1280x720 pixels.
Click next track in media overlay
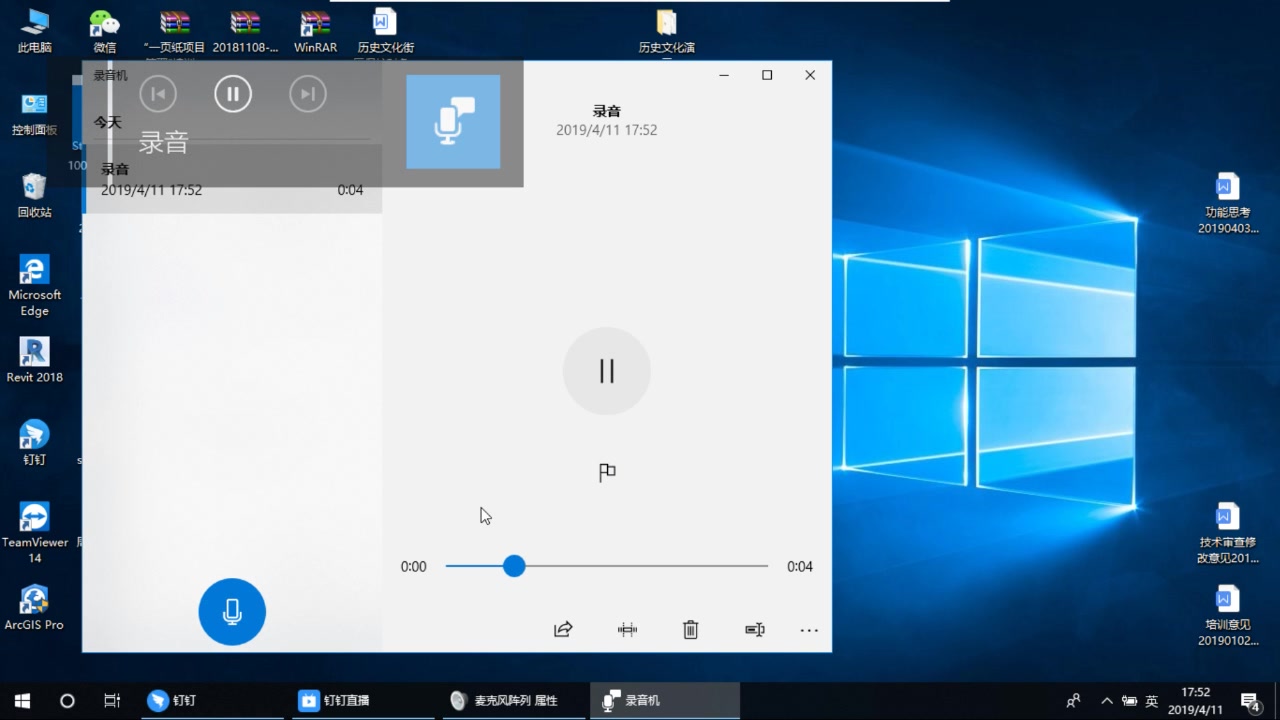[x=308, y=94]
